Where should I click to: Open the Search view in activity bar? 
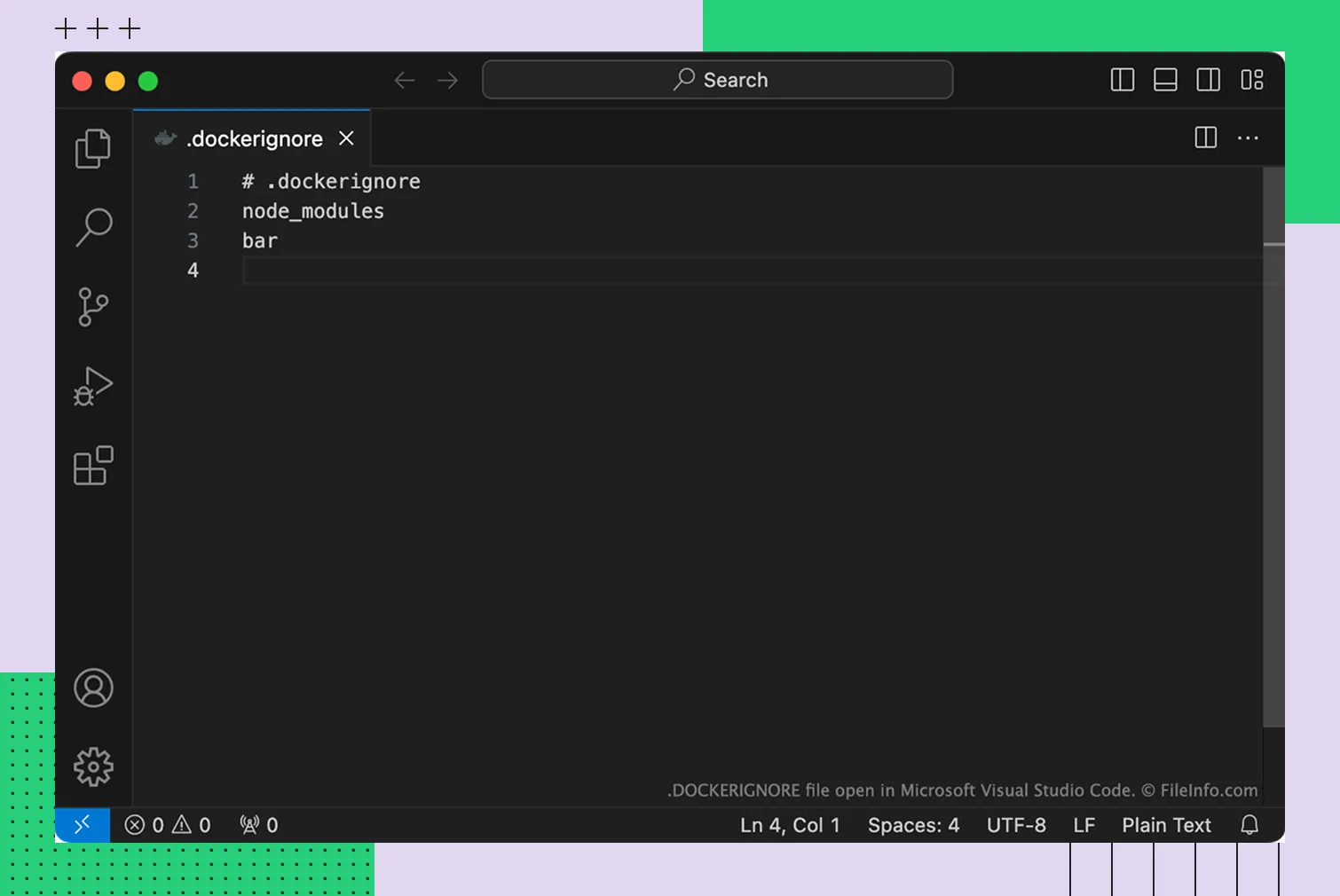pyautogui.click(x=93, y=227)
